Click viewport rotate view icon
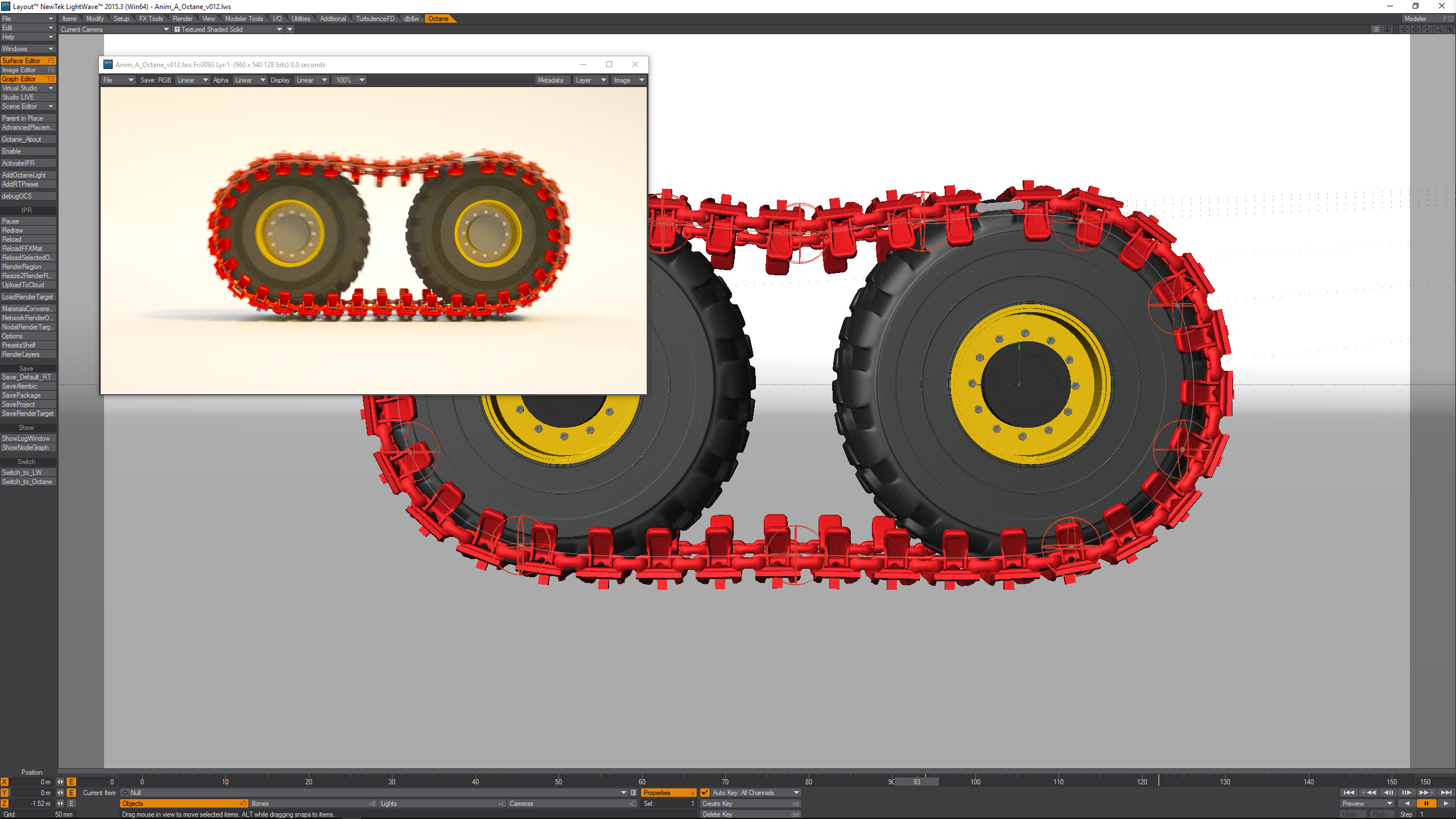 (x=1427, y=29)
